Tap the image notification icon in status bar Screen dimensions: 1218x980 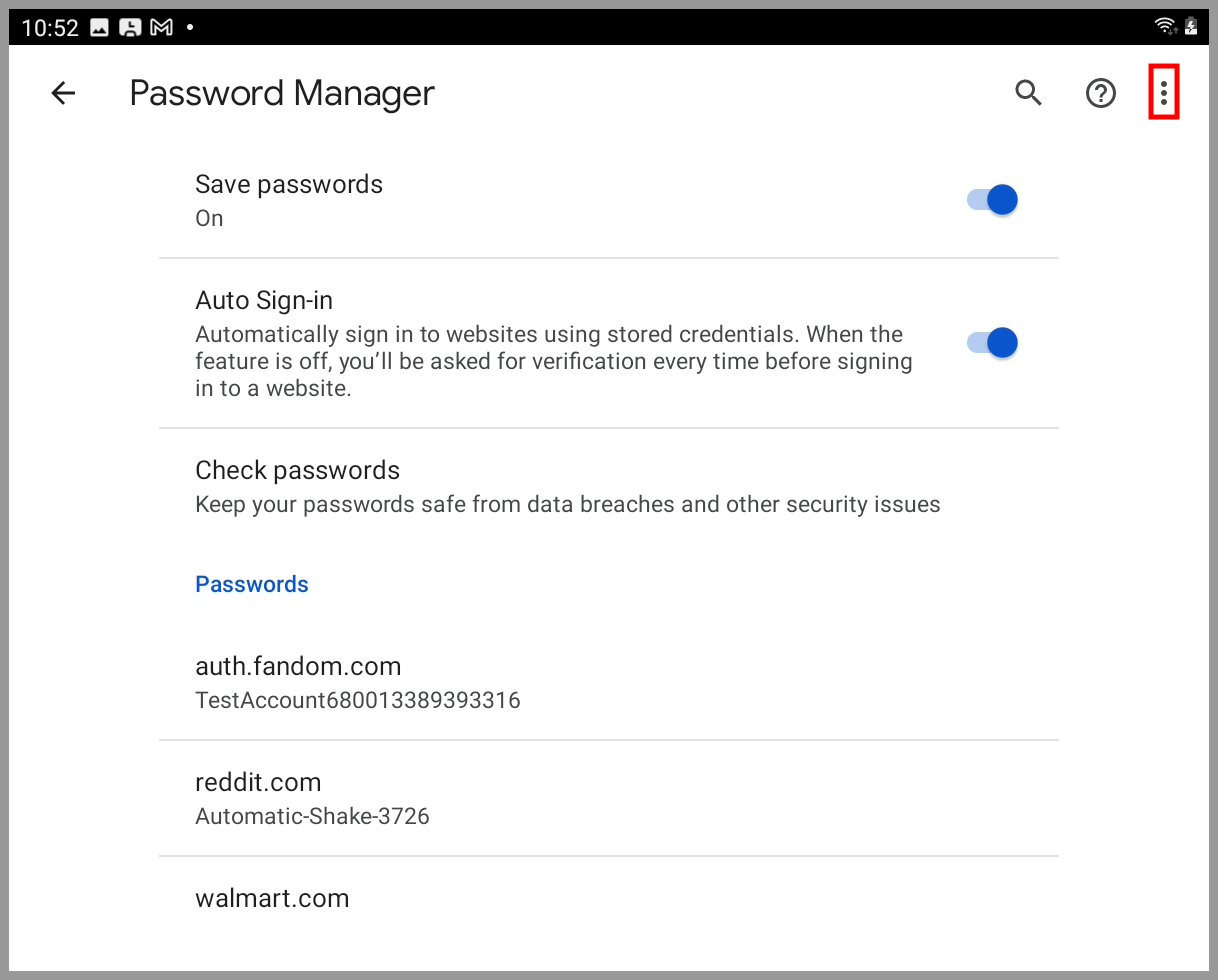99,27
